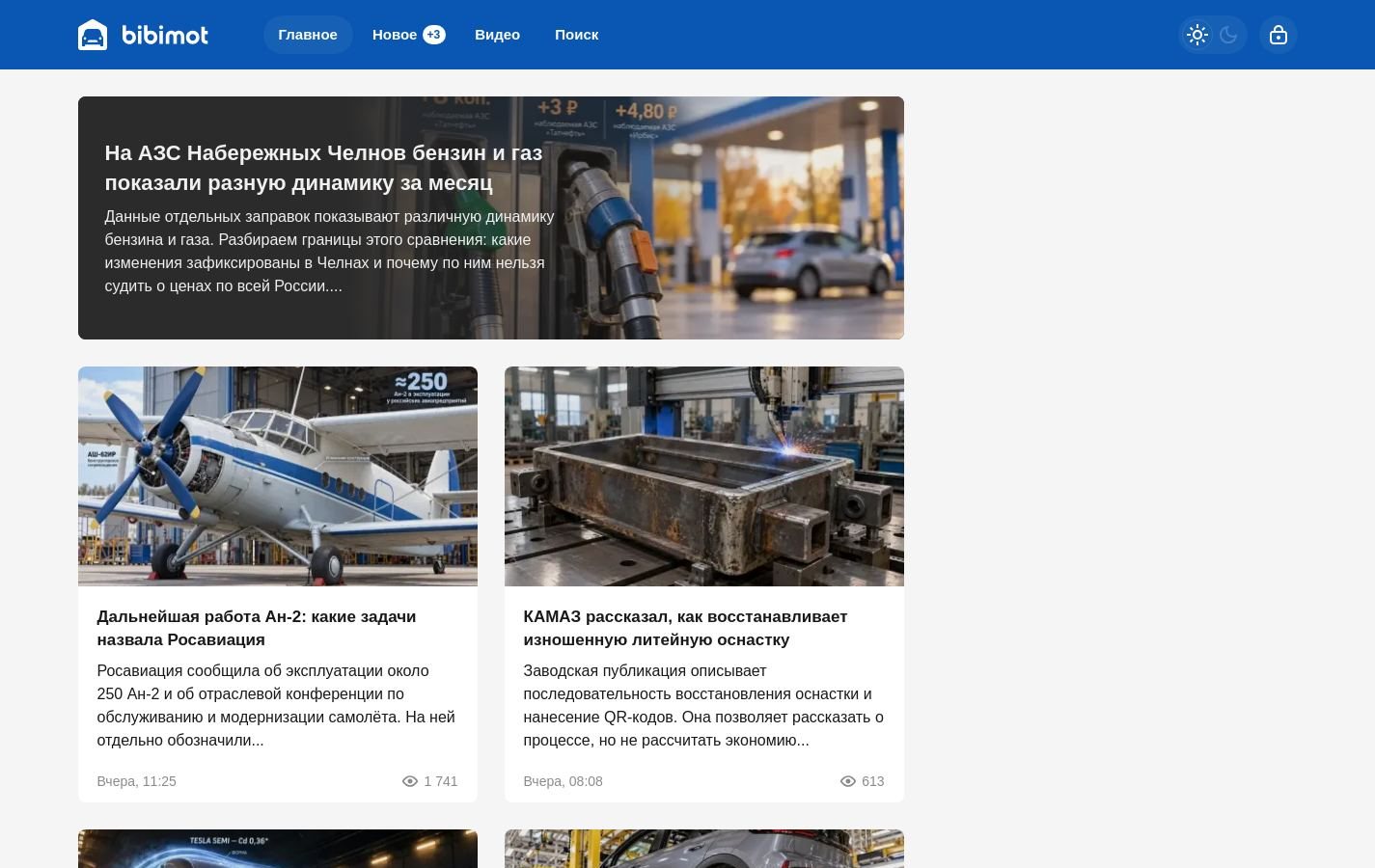Click the bibimot car logo icon
This screenshot has height=868, width=1375.
[x=93, y=35]
